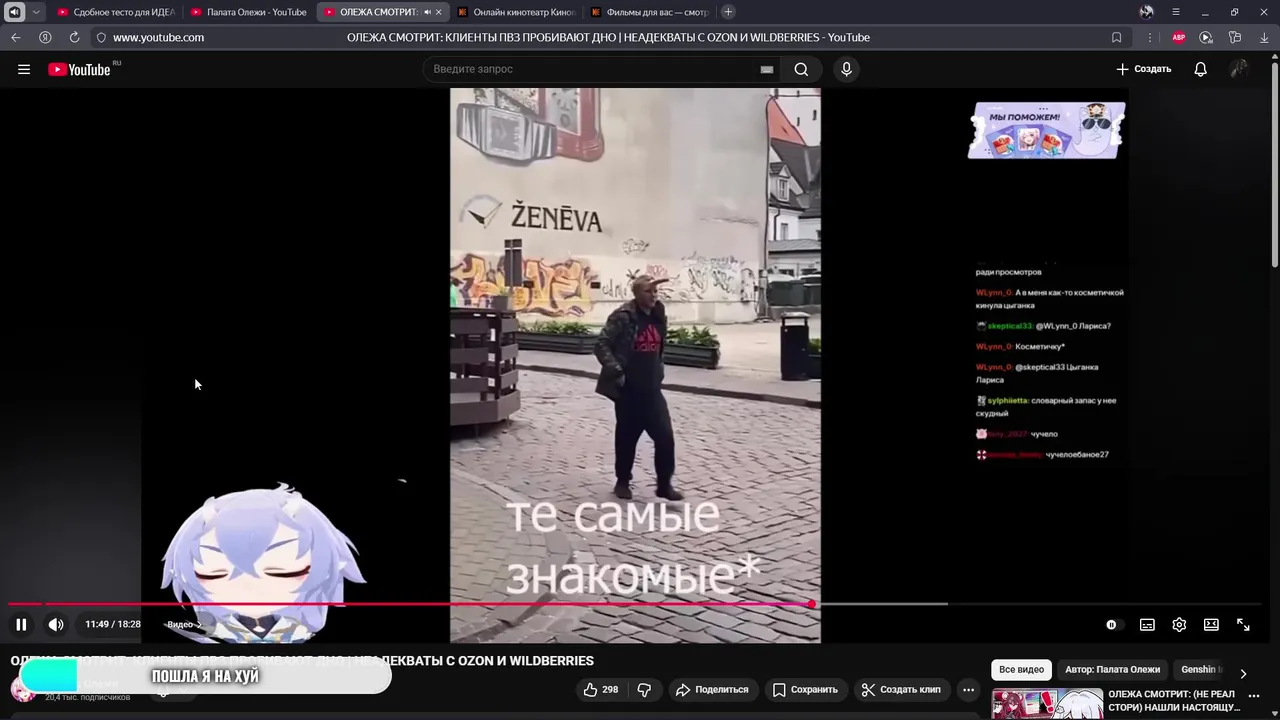
Task: Reload the current page
Action: (74, 37)
